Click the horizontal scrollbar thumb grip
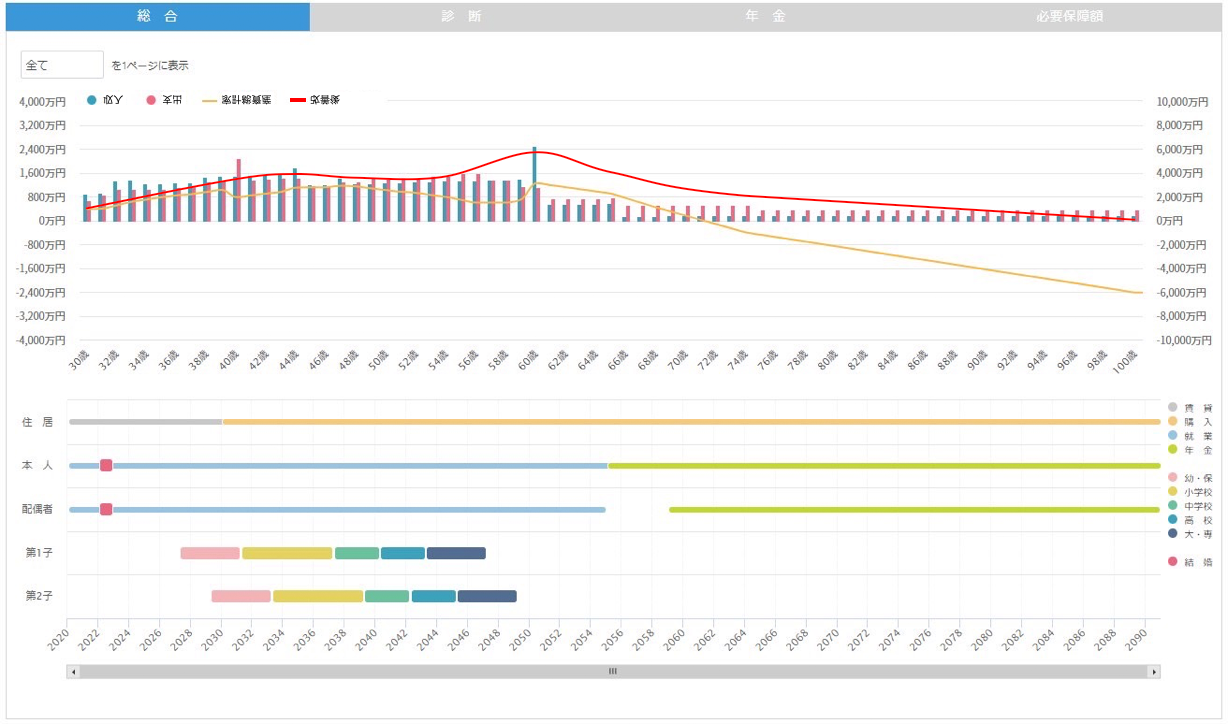Viewport: 1228px width, 724px height. 613,672
